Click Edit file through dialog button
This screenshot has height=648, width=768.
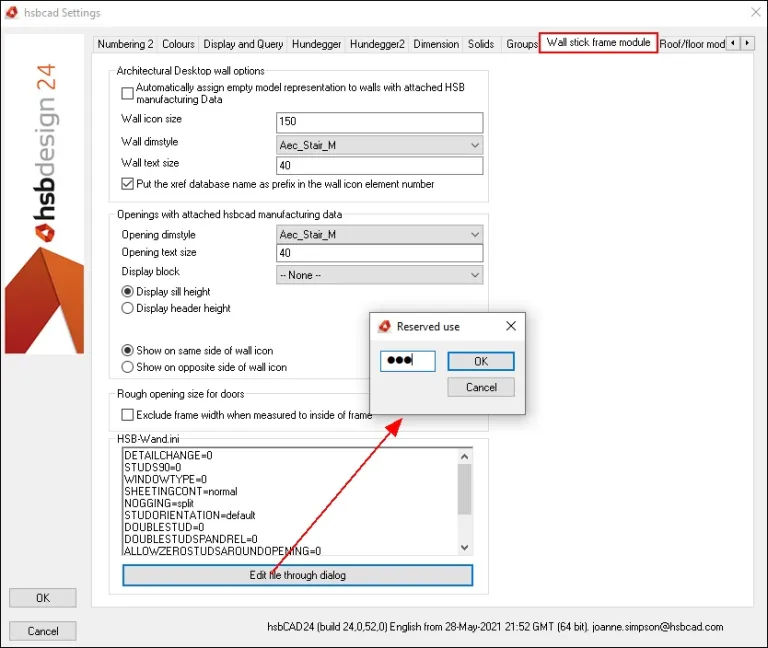(x=298, y=575)
